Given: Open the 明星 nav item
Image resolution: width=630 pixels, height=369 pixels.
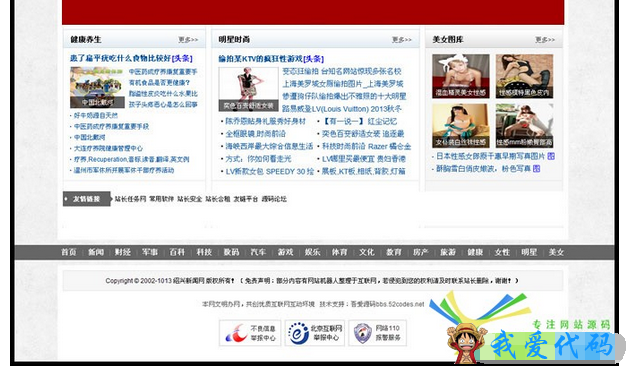Looking at the screenshot, I should click(529, 252).
